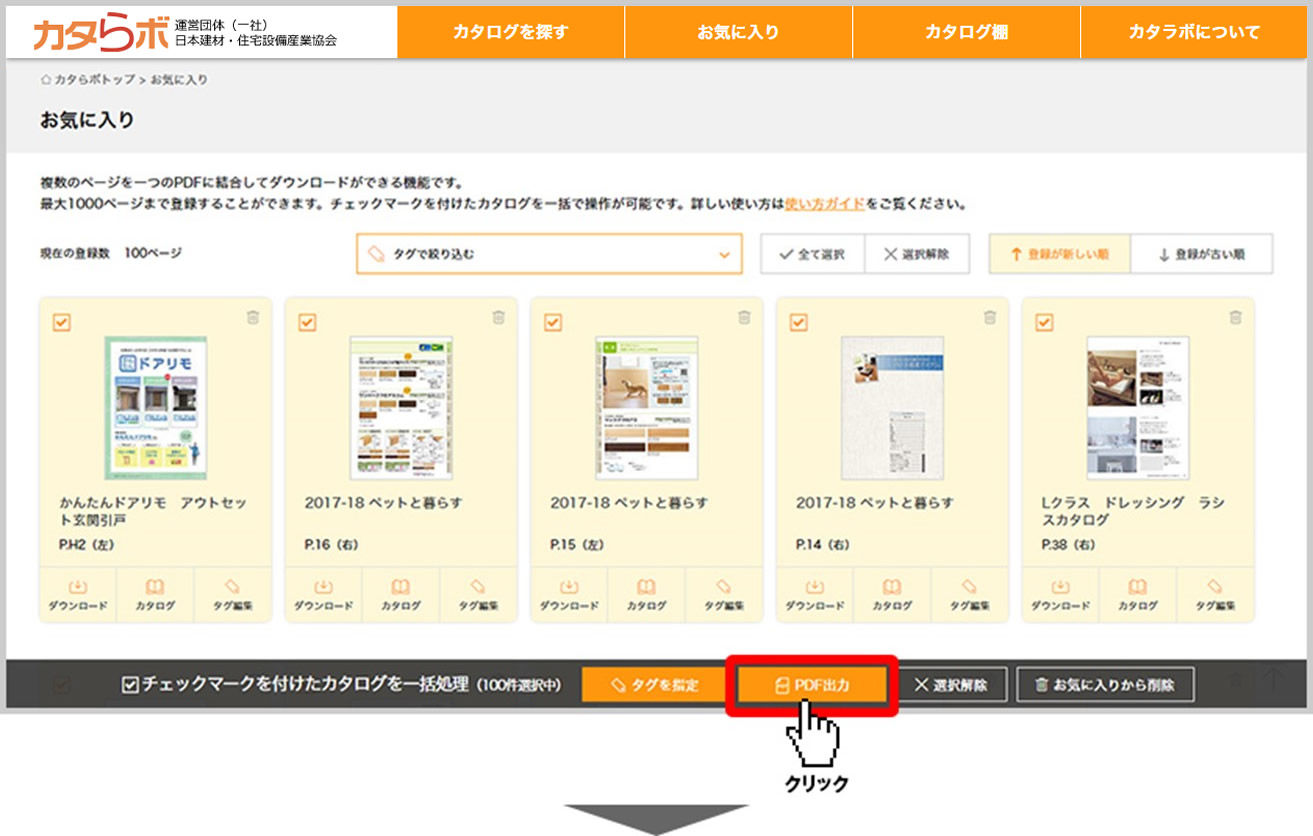Image resolution: width=1313 pixels, height=836 pixels.
Task: Download the かんたんドアリモ catalog page
Action: pyautogui.click(x=78, y=594)
